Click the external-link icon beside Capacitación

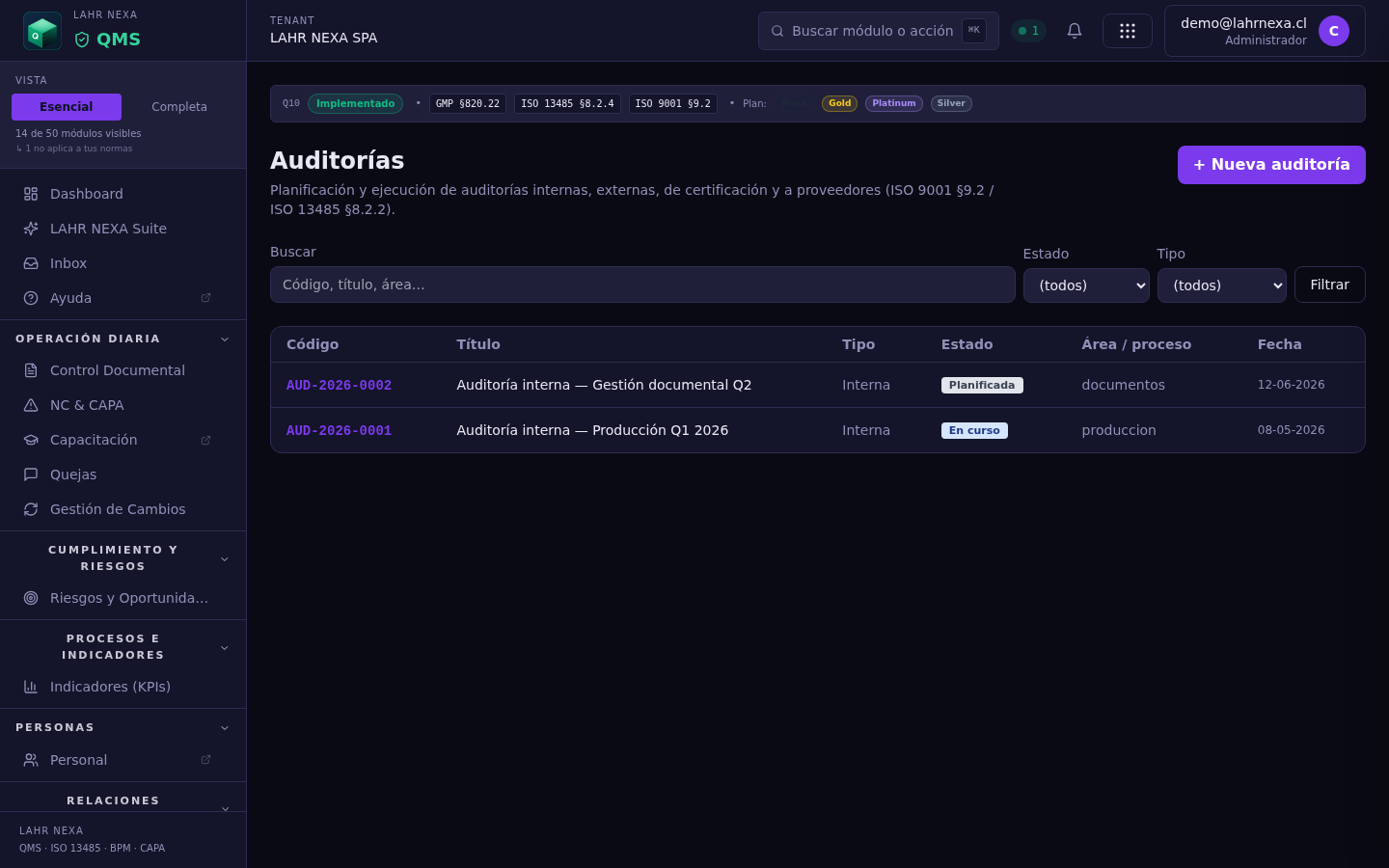(x=205, y=440)
